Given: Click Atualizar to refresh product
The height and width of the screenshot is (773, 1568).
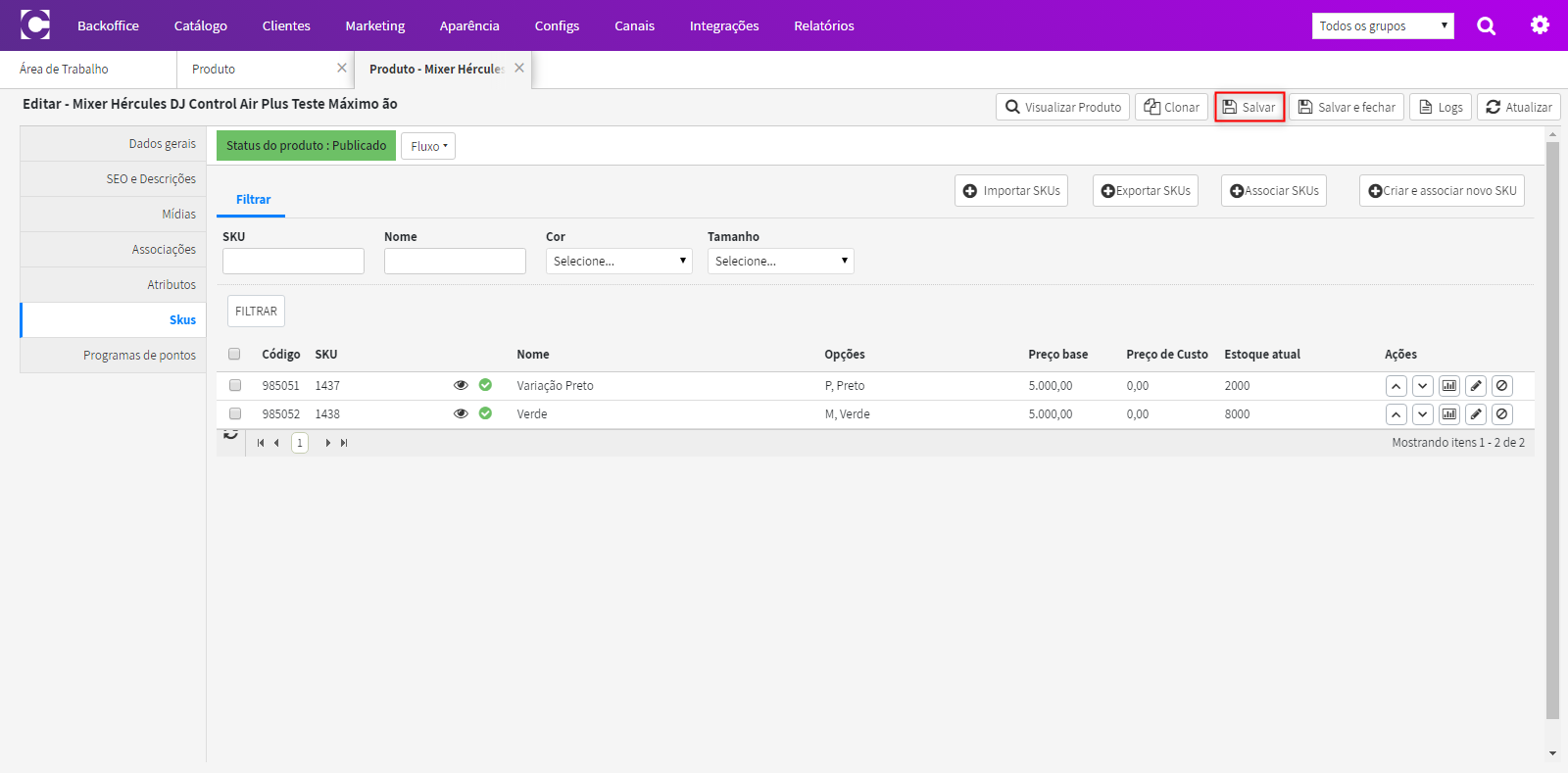Looking at the screenshot, I should pyautogui.click(x=1519, y=107).
